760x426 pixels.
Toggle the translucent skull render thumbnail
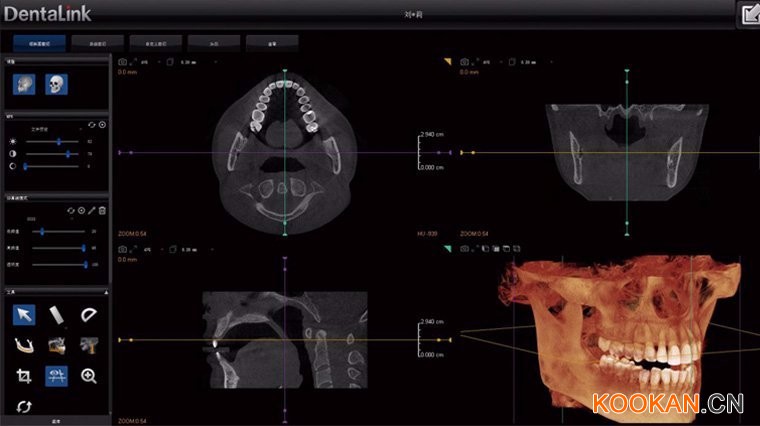click(x=24, y=84)
